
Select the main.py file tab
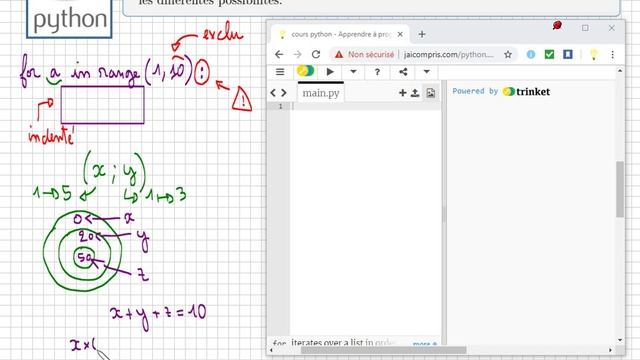coord(321,93)
